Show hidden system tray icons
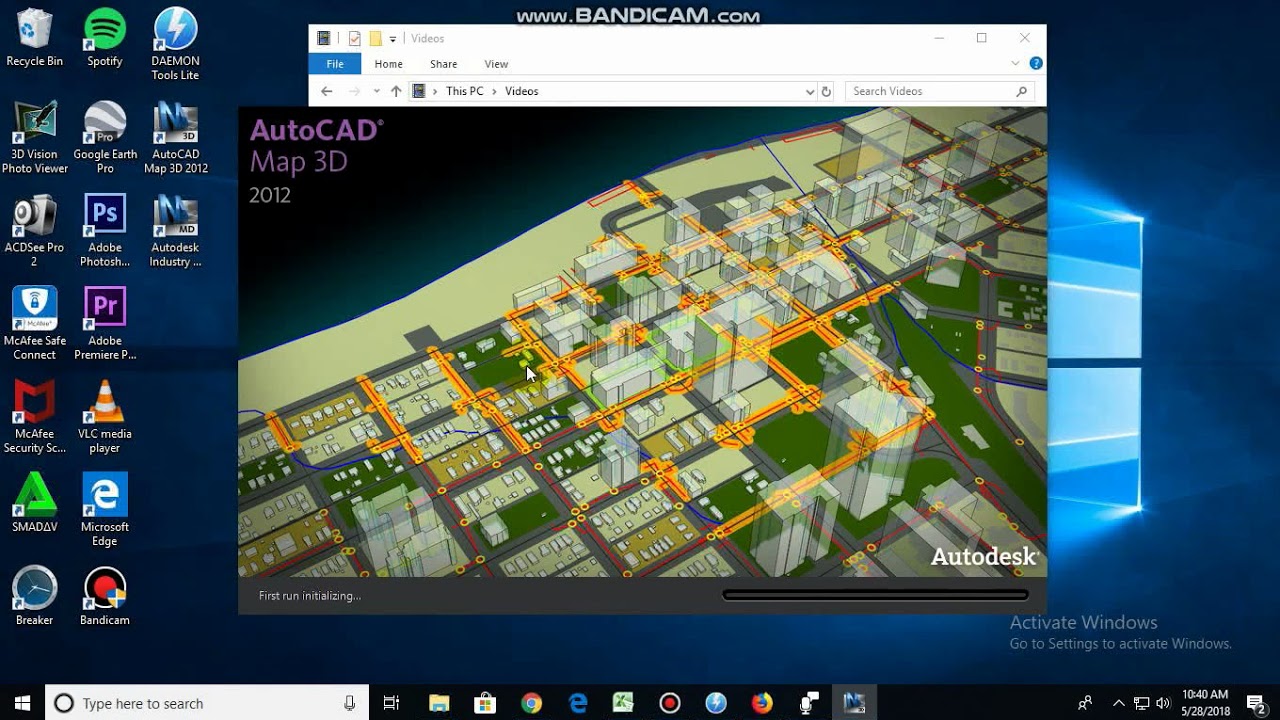Image resolution: width=1280 pixels, height=720 pixels. 1119,703
